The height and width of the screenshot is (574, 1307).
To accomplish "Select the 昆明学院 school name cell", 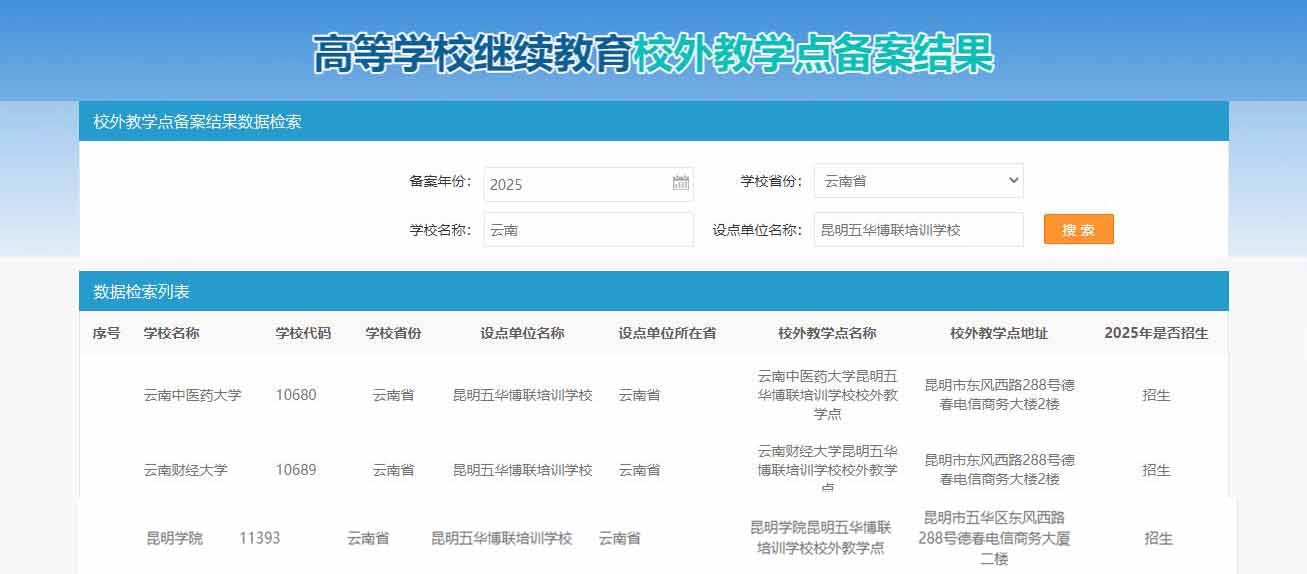I will click(174, 538).
